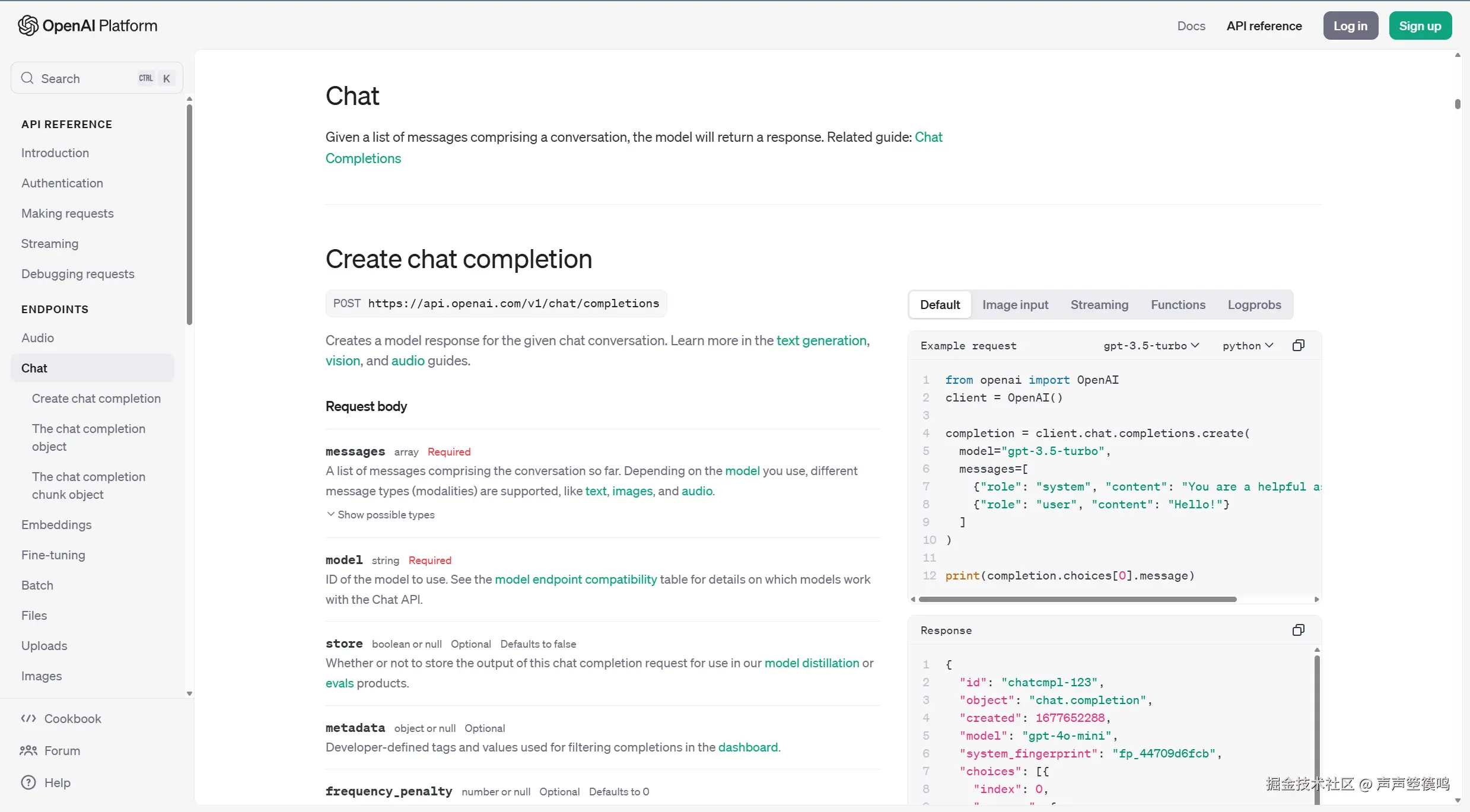Click the 'frequency_penalty' parameter name
This screenshot has height=812, width=1470.
[389, 791]
